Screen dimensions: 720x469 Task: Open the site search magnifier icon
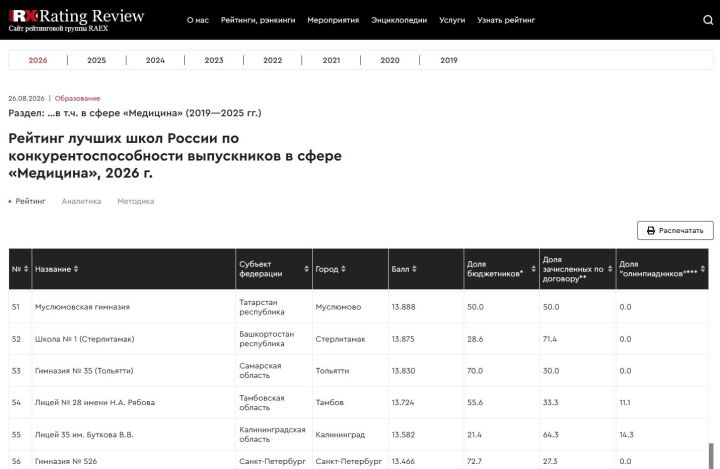tap(708, 20)
